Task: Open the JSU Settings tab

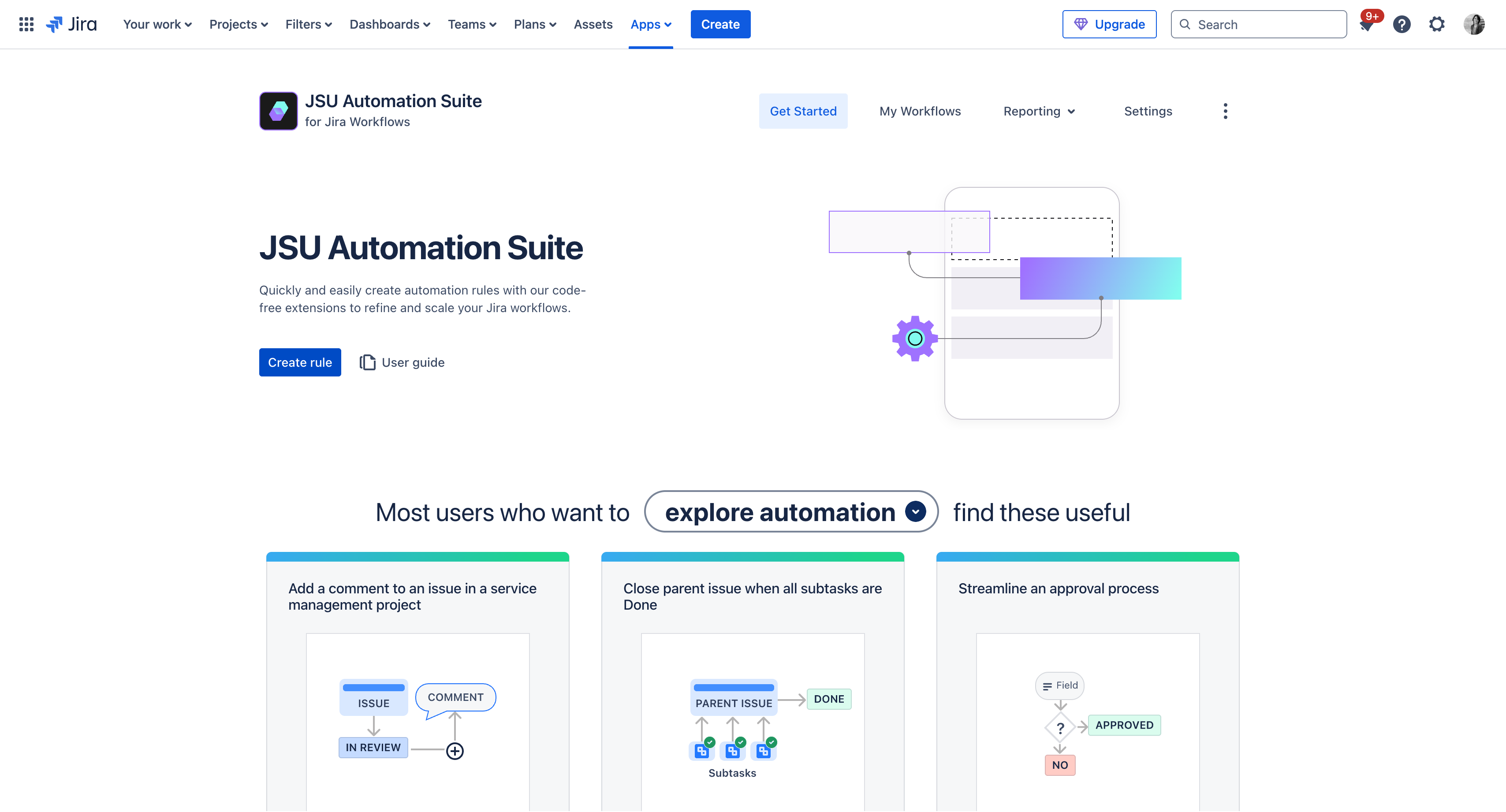Action: [1148, 111]
